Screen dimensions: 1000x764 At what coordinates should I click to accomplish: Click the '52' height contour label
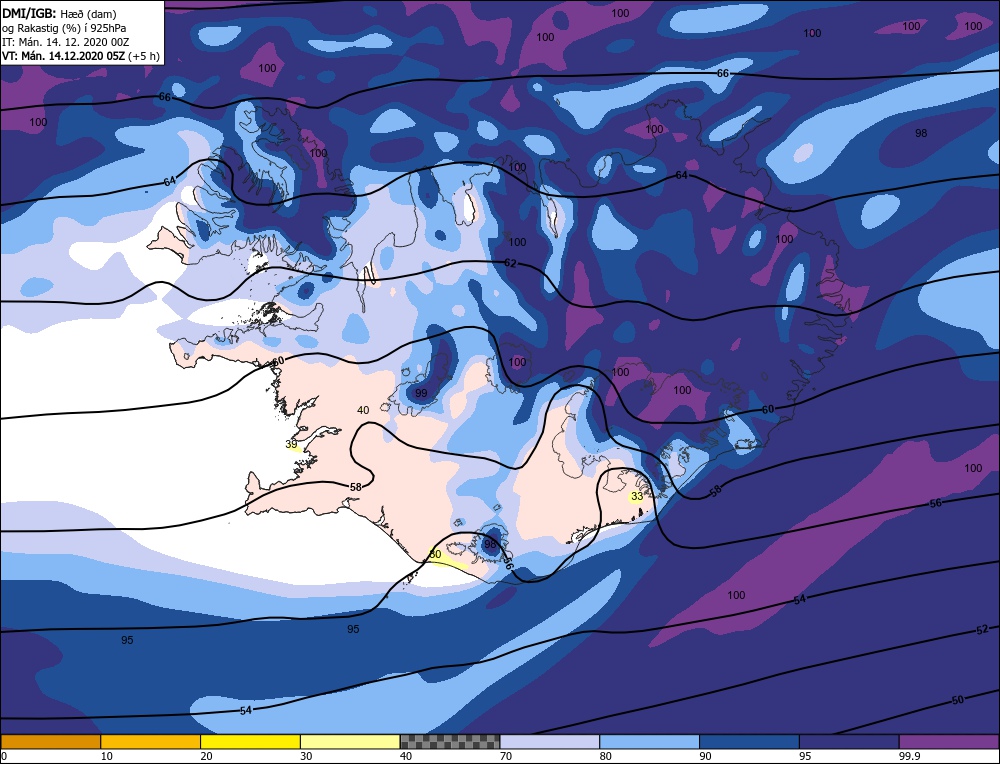(982, 630)
